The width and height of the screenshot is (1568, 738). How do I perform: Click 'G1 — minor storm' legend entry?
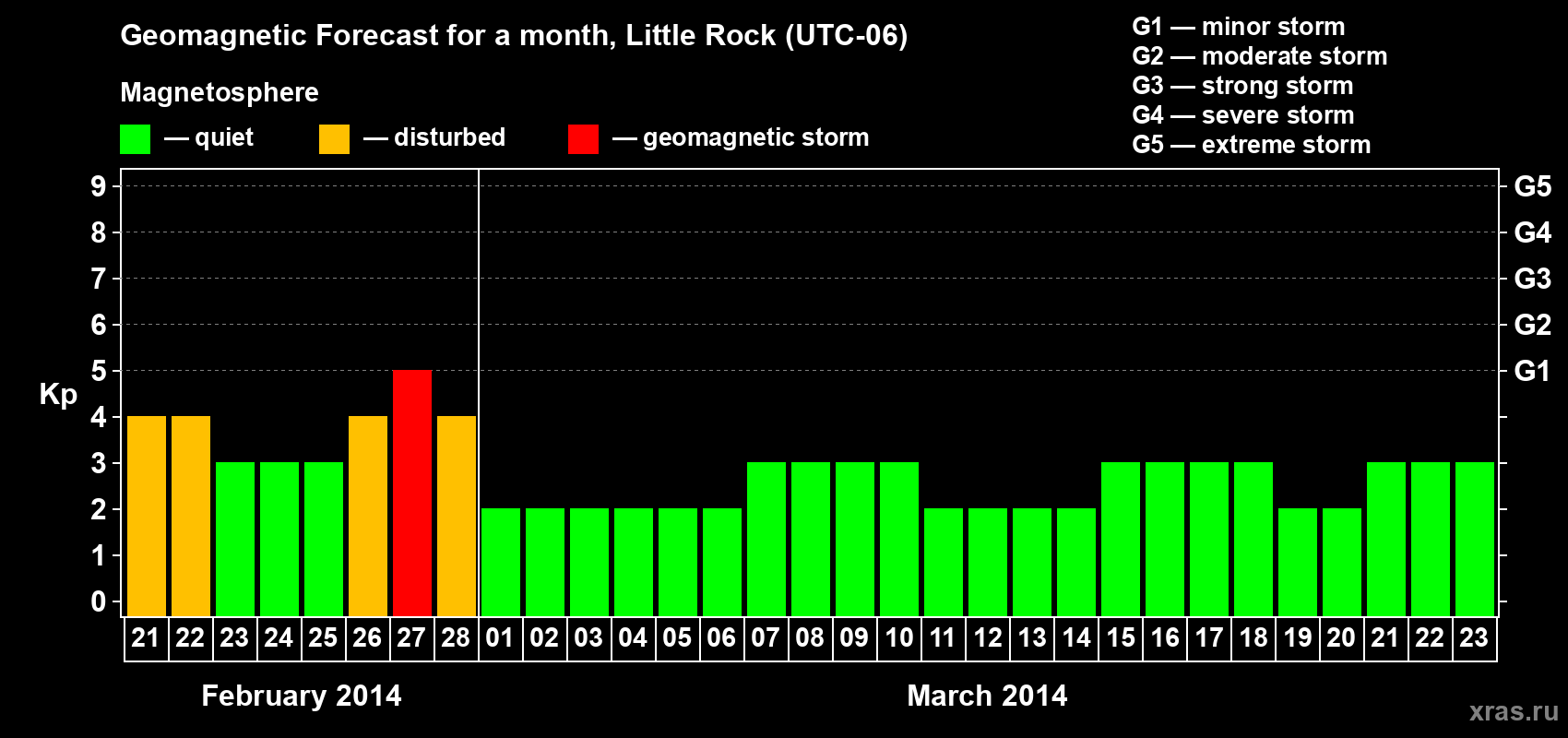(1239, 27)
